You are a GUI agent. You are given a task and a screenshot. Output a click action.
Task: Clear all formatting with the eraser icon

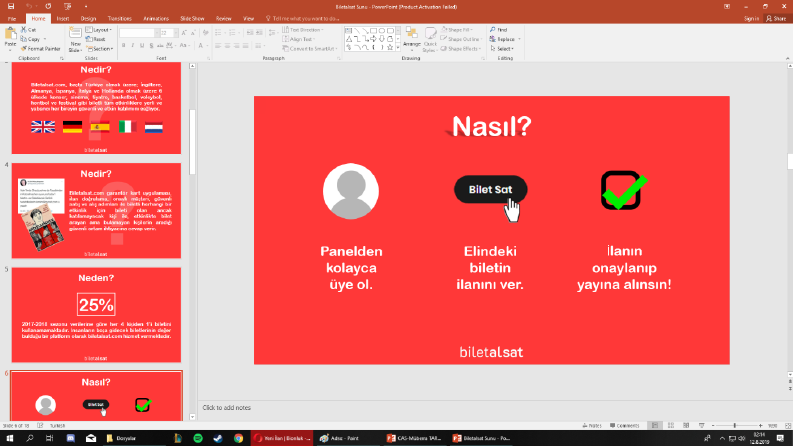pyautogui.click(x=205, y=33)
